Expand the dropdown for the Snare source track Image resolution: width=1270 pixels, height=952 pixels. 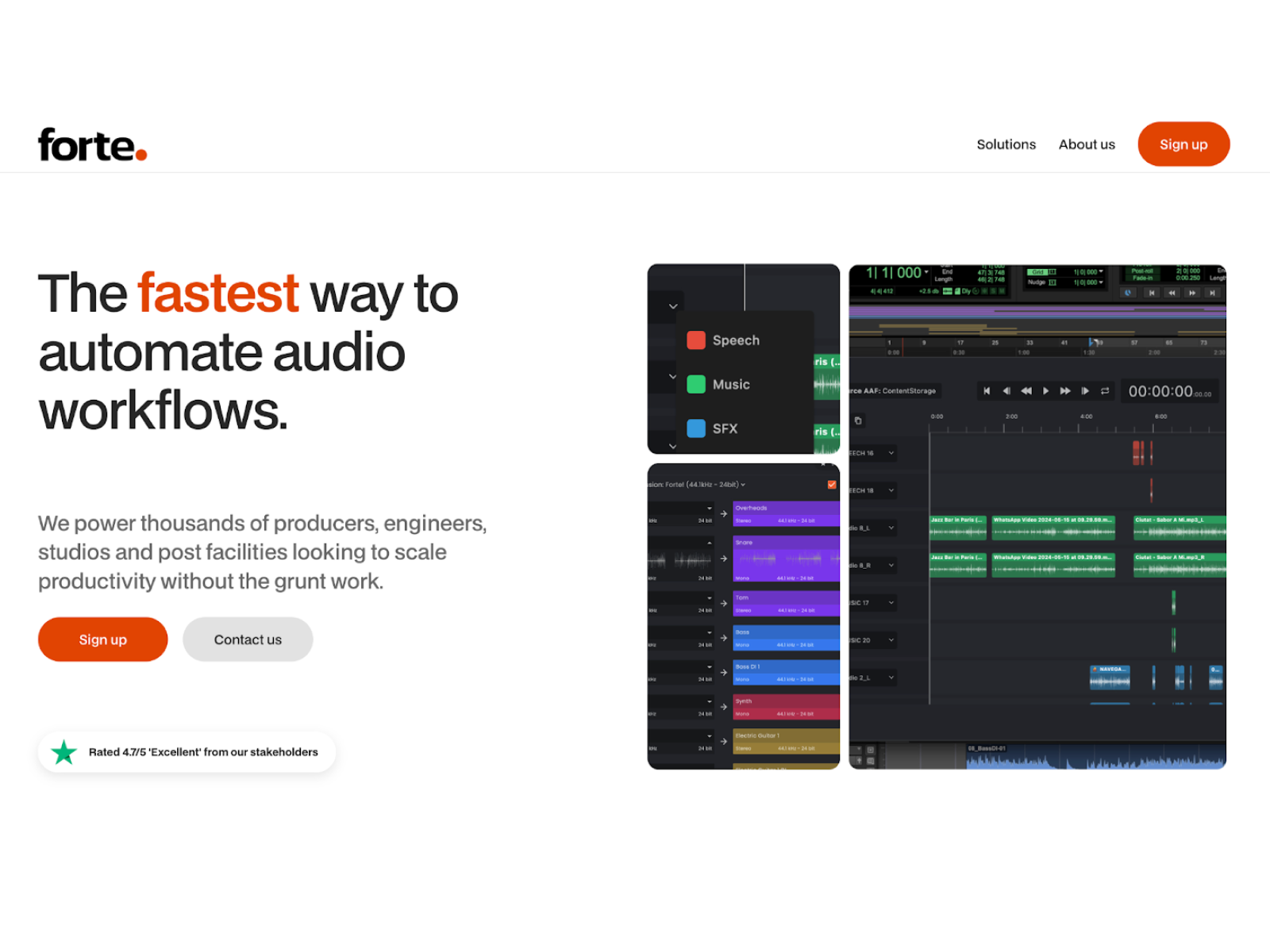pos(709,543)
